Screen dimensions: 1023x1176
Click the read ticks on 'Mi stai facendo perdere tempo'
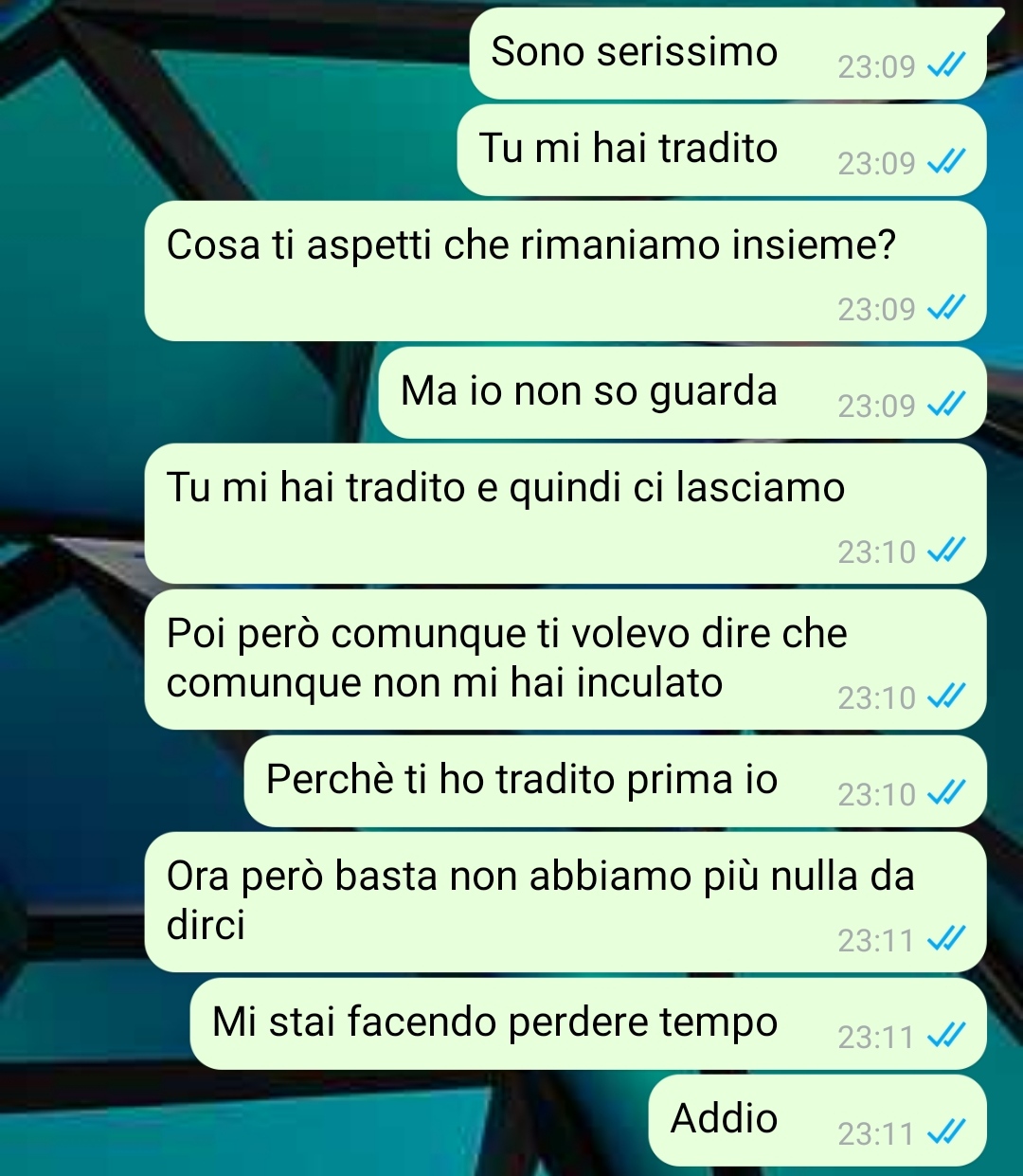pos(945,1036)
